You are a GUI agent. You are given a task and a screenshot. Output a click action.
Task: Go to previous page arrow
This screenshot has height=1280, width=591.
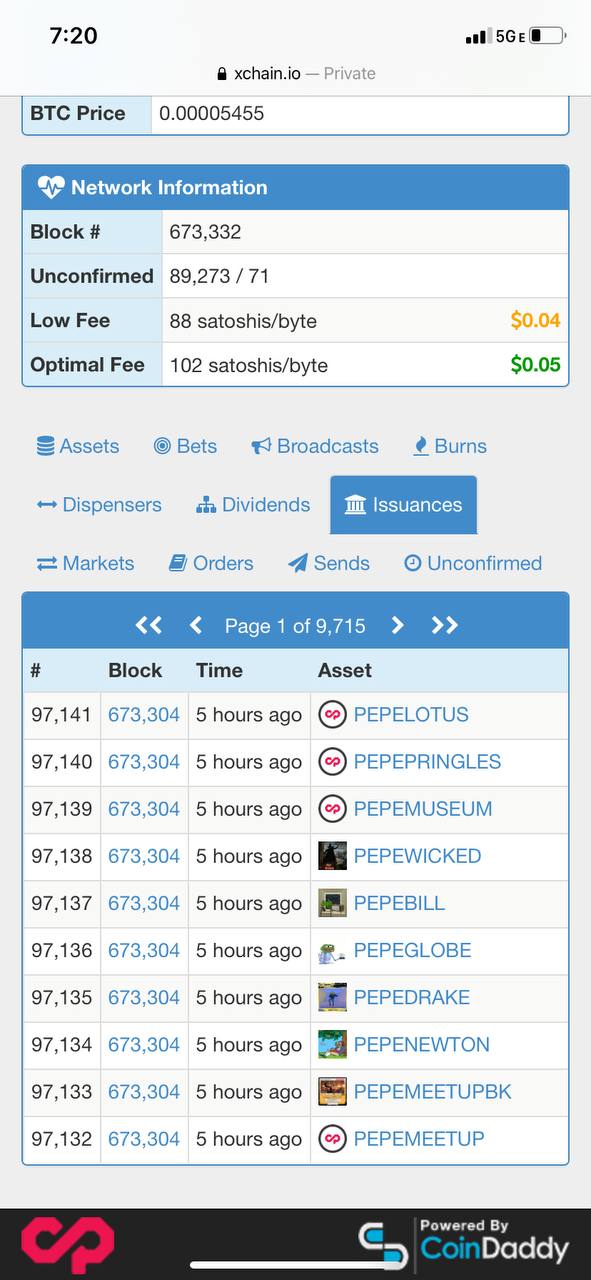196,625
